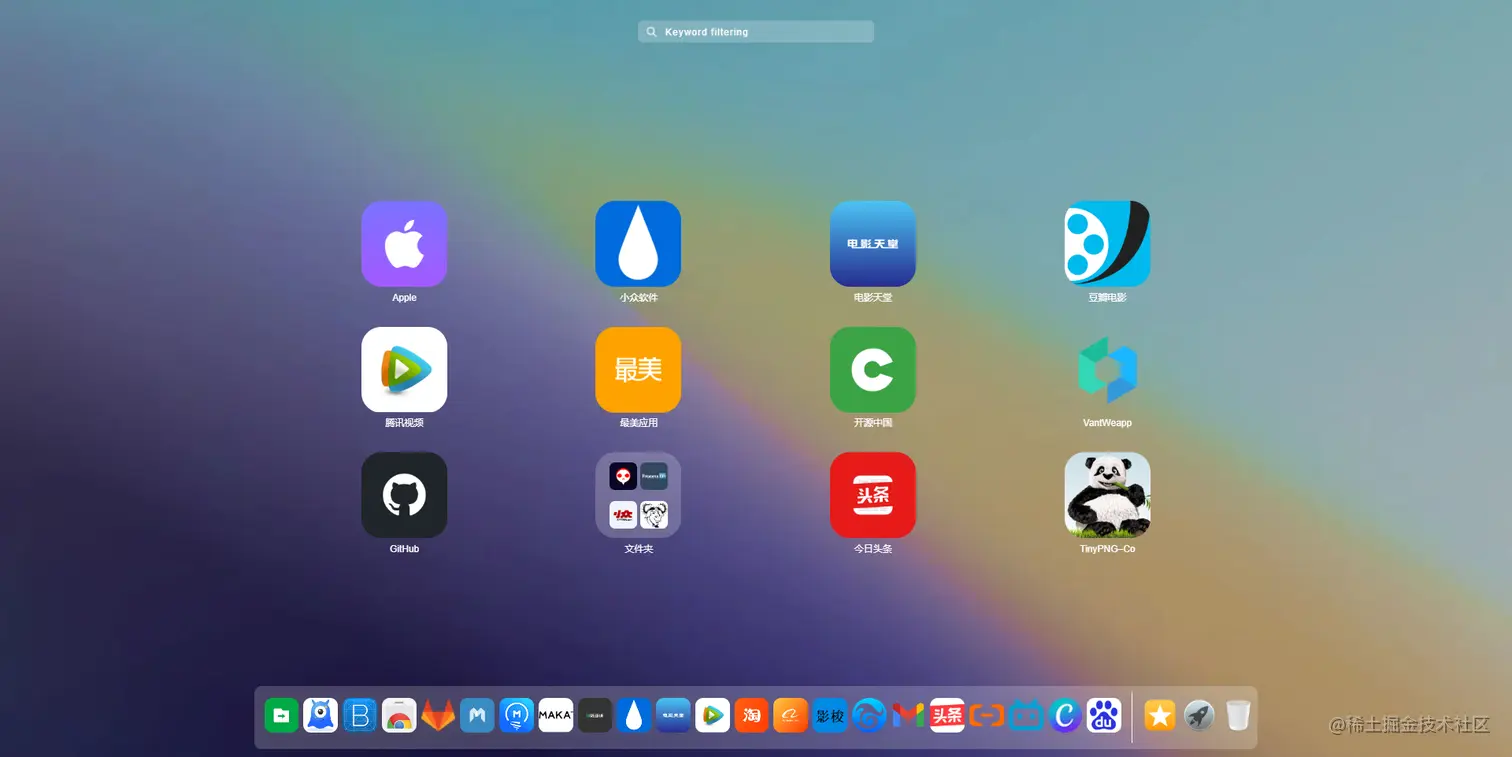Open the TinyPNG panda icon
The image size is (1512, 757).
click(x=1107, y=495)
